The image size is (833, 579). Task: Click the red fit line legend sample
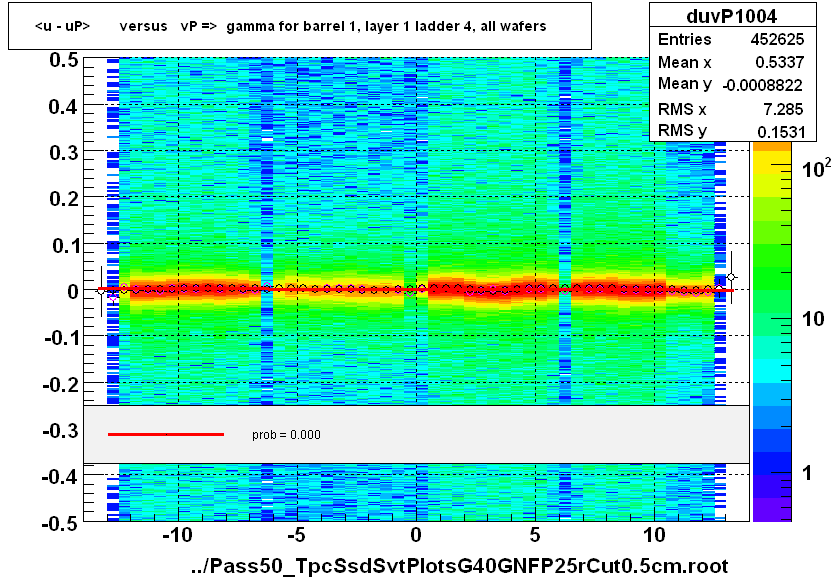pyautogui.click(x=166, y=435)
